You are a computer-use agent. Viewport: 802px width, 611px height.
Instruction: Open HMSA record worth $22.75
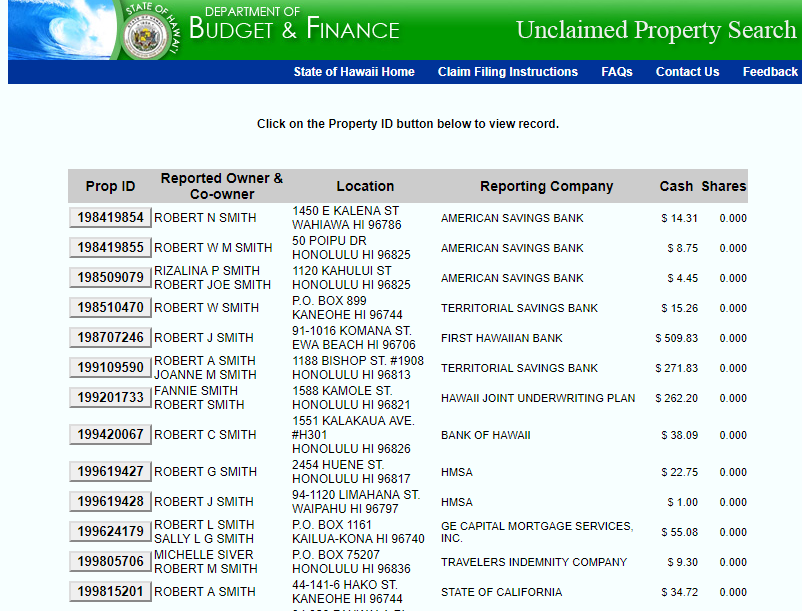110,471
